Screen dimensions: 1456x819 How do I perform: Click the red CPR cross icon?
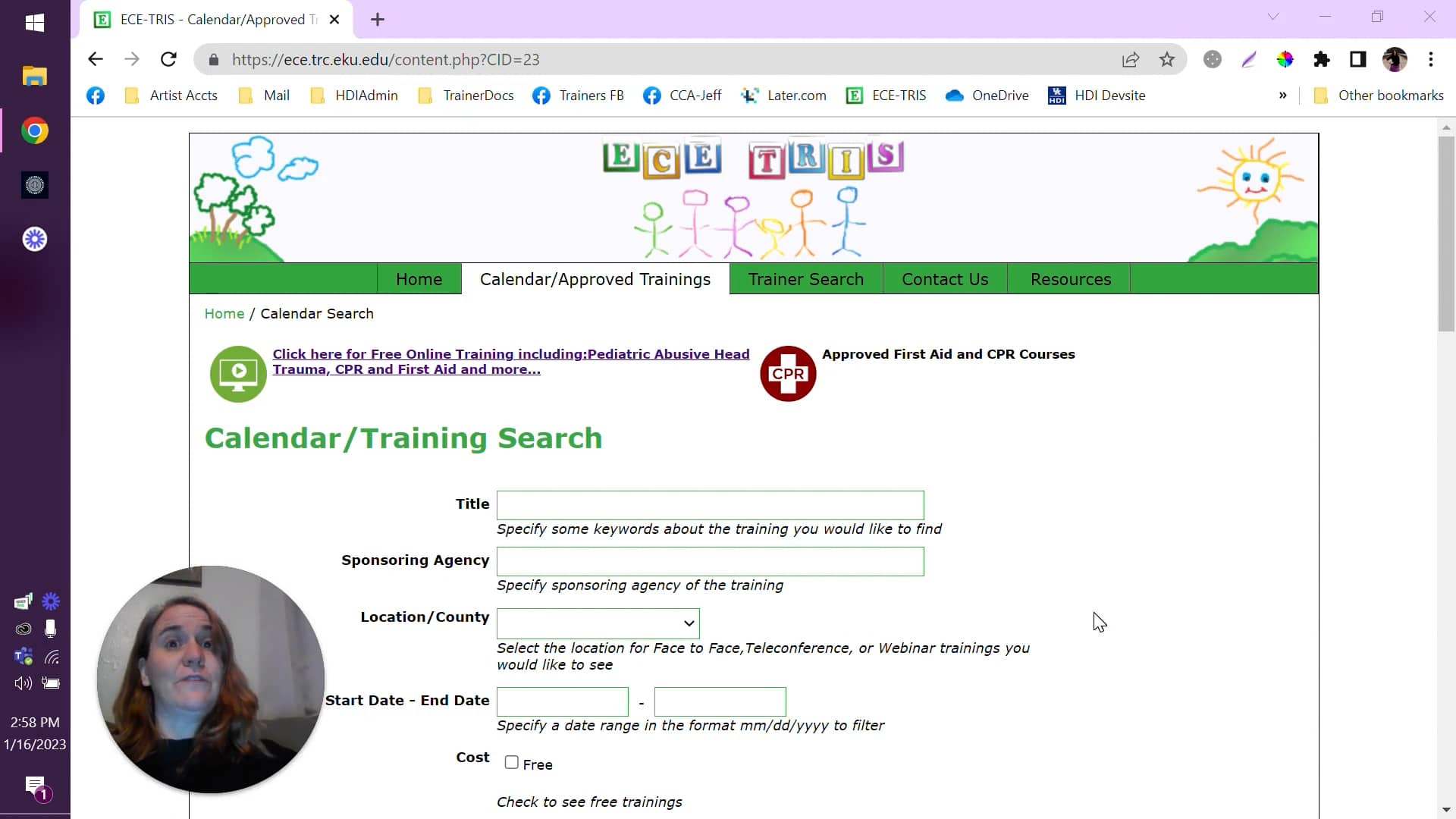[x=788, y=374]
